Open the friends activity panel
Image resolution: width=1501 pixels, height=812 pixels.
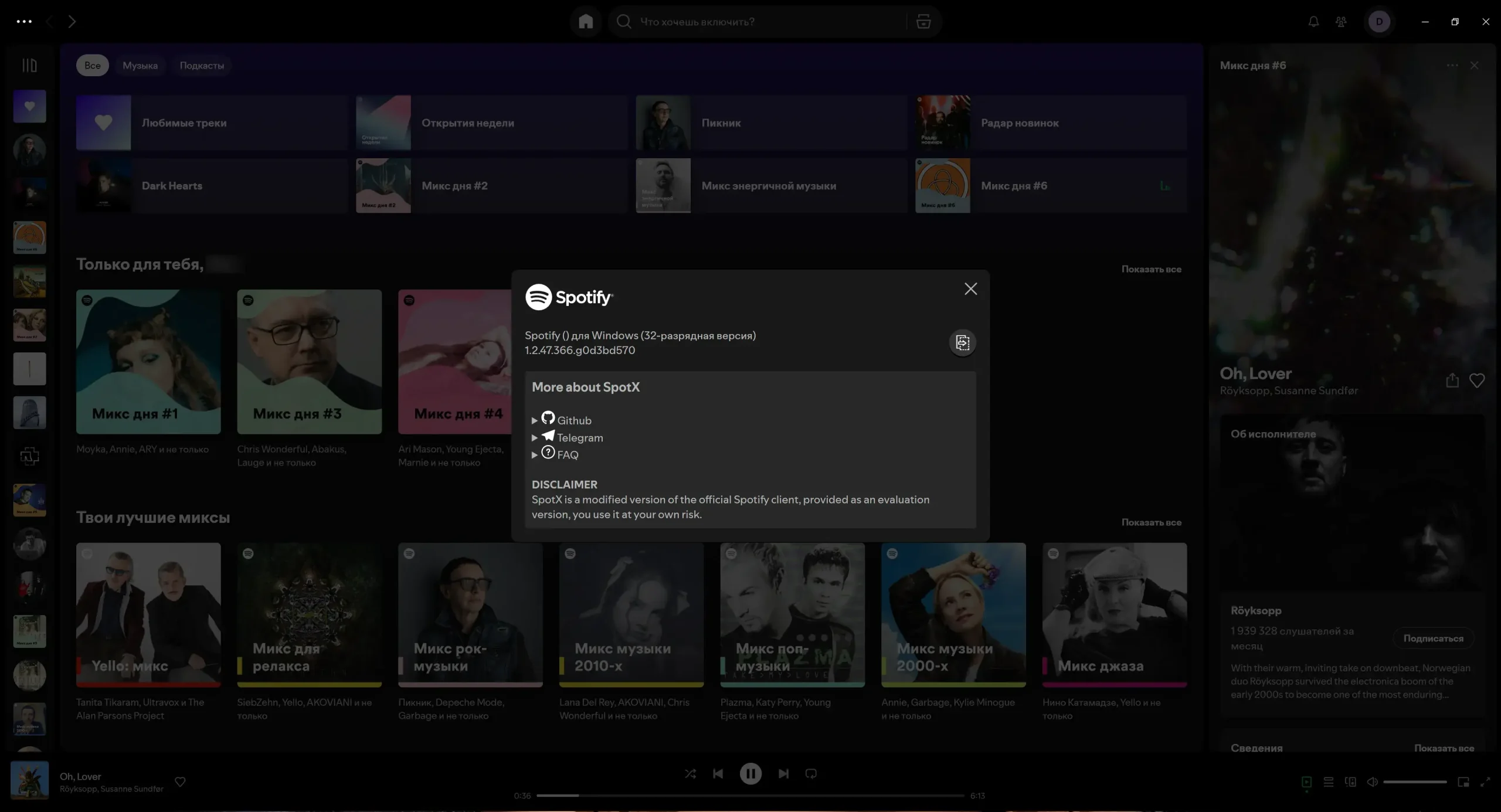click(x=1341, y=21)
